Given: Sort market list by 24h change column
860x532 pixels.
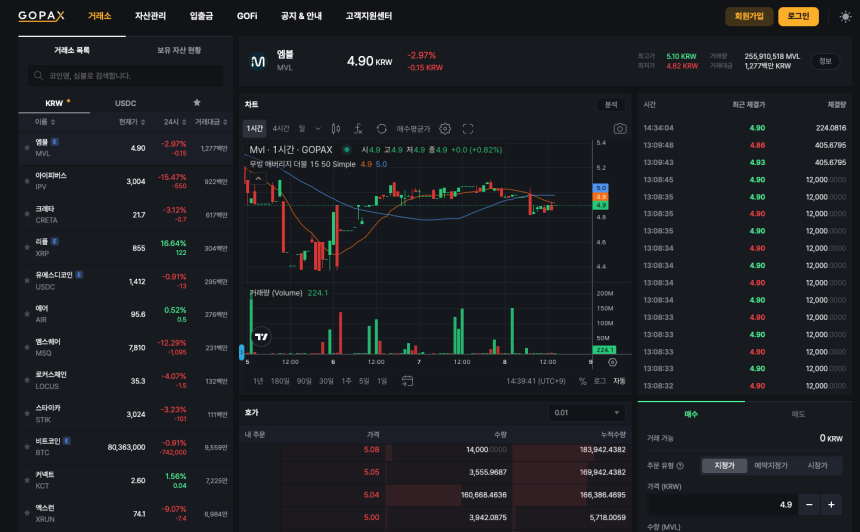Looking at the screenshot, I should (x=175, y=122).
